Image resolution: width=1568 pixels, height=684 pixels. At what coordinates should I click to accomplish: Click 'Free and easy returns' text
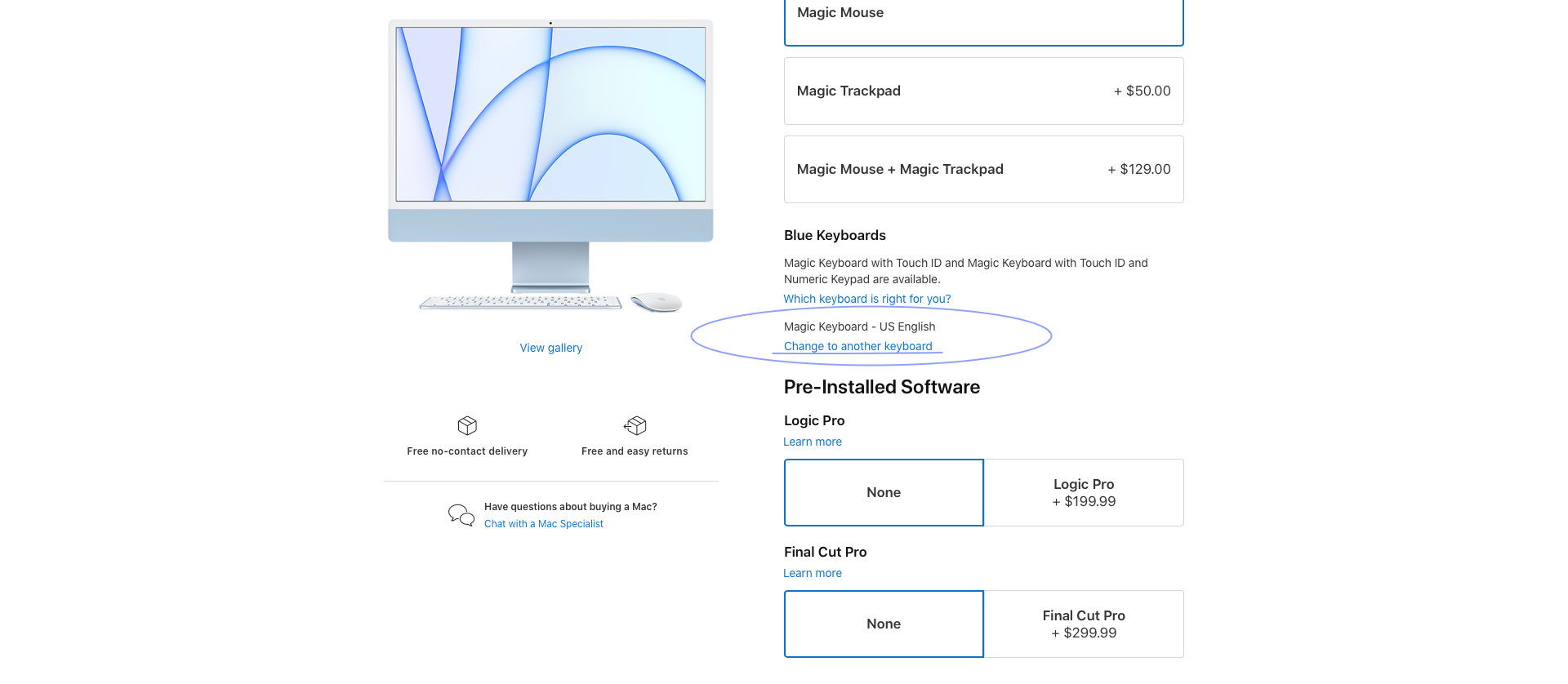tap(635, 451)
